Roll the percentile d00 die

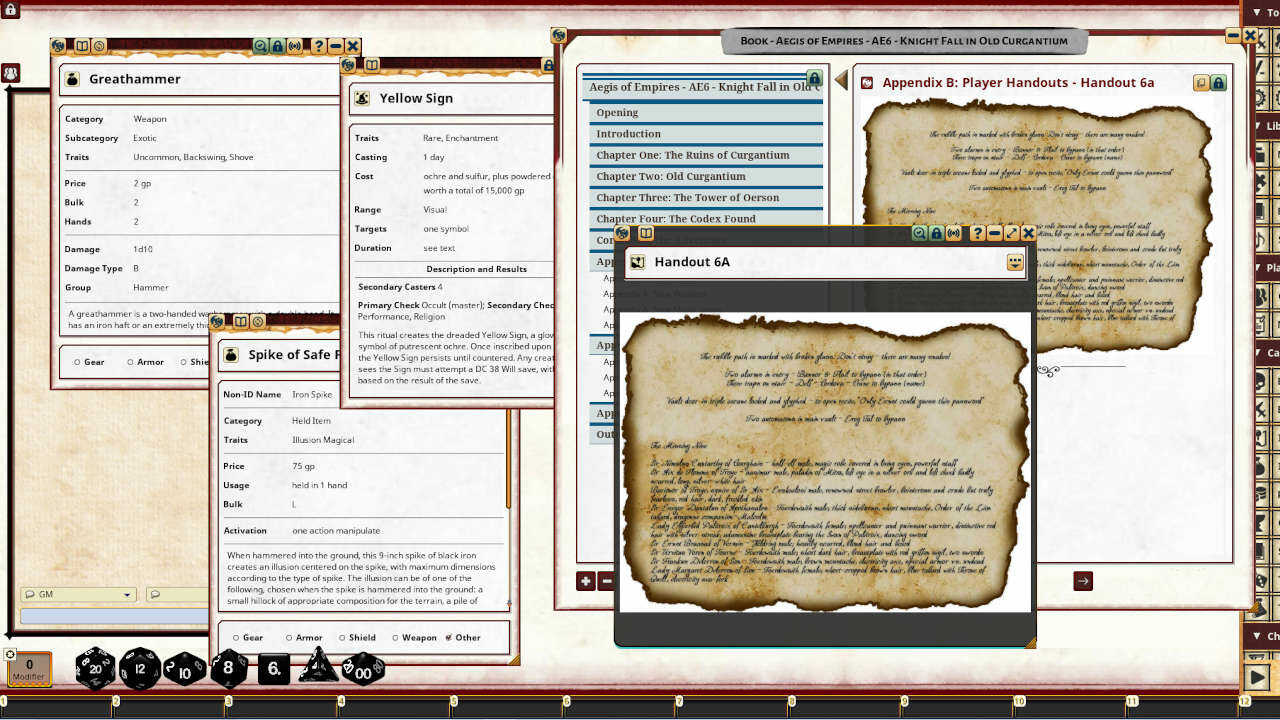coord(363,668)
